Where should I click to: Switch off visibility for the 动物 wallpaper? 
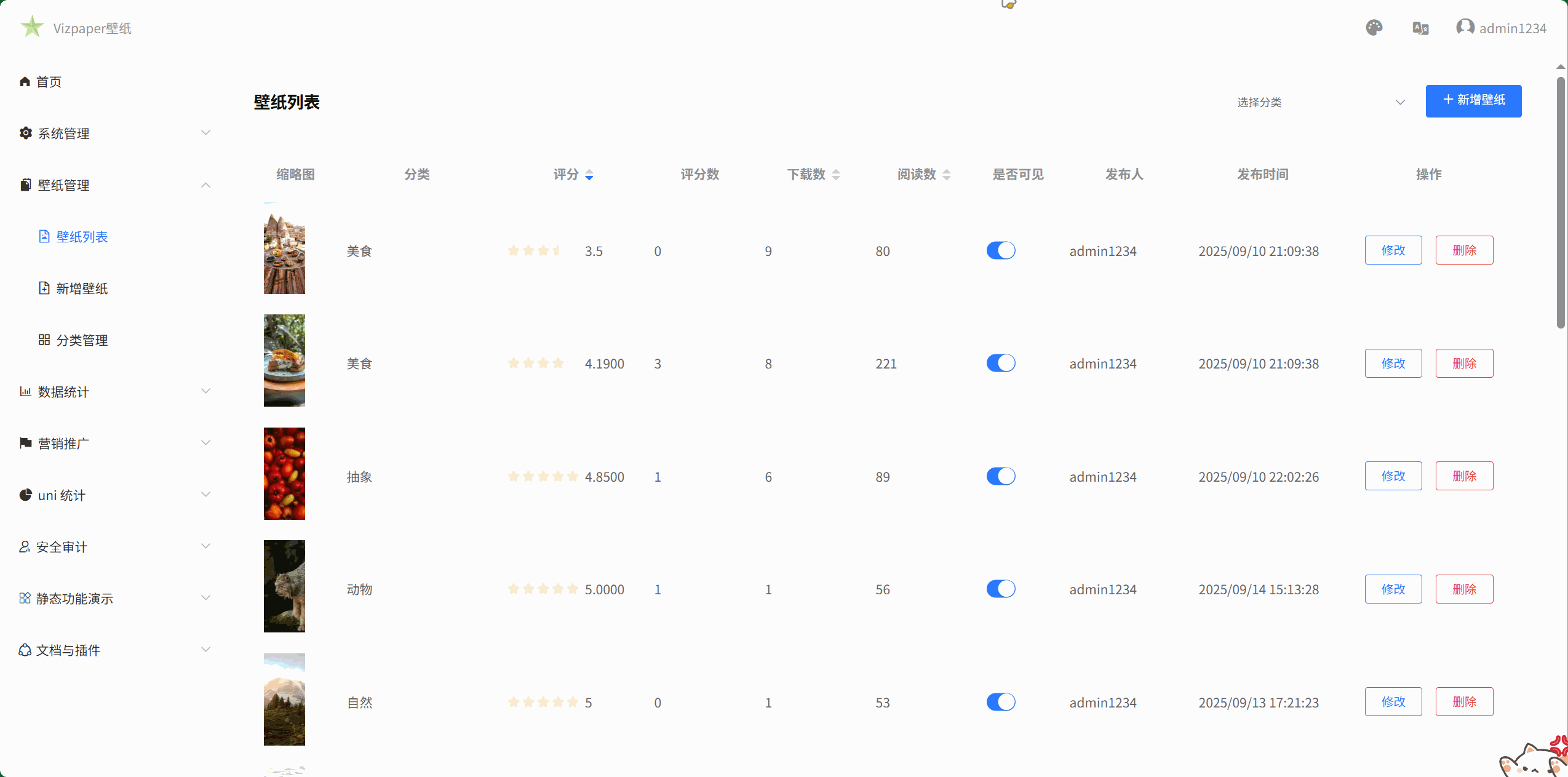point(1000,589)
